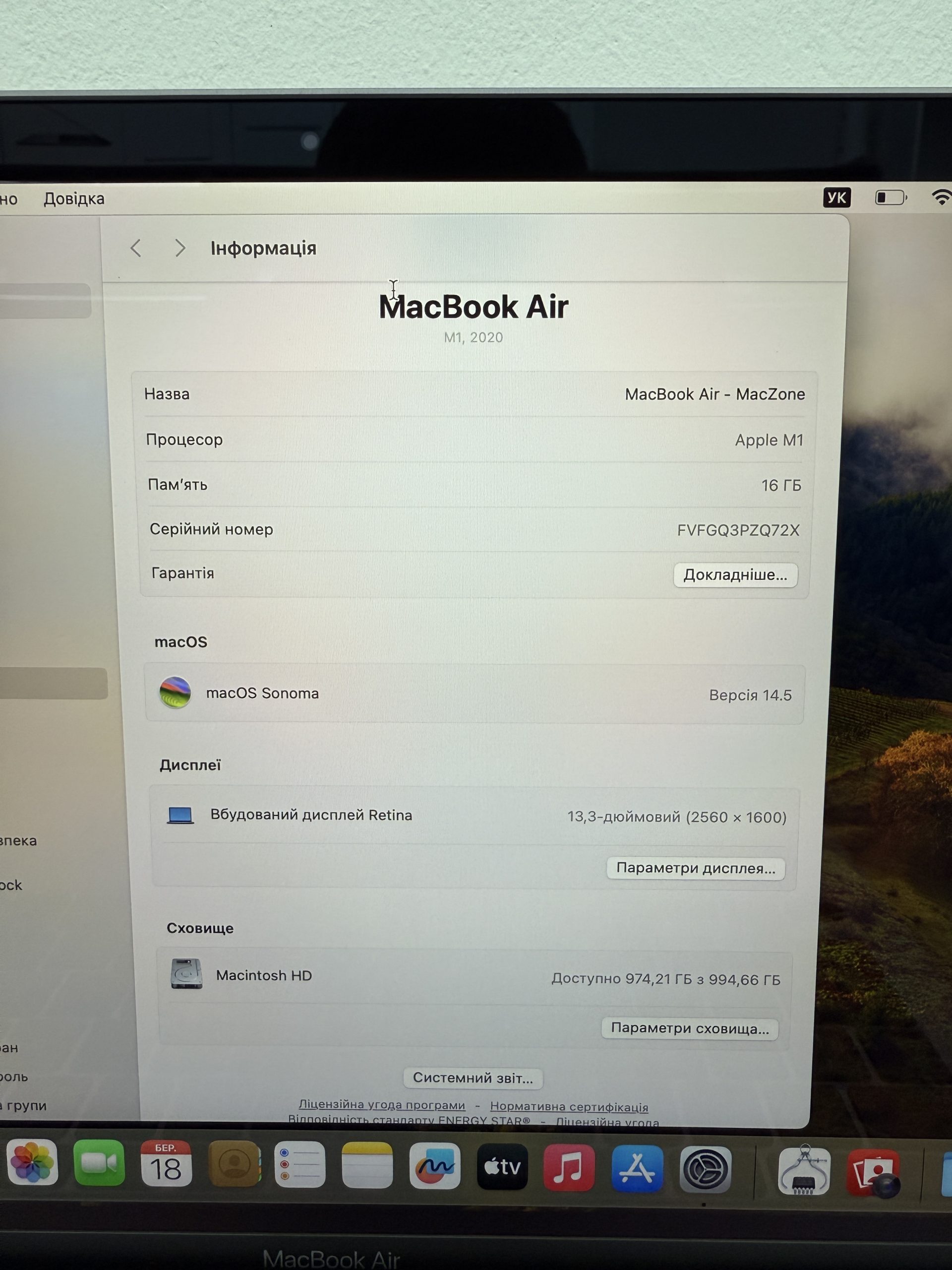Open the Ліцензійна угода програми link
Image resolution: width=952 pixels, height=1270 pixels.
tap(382, 1105)
